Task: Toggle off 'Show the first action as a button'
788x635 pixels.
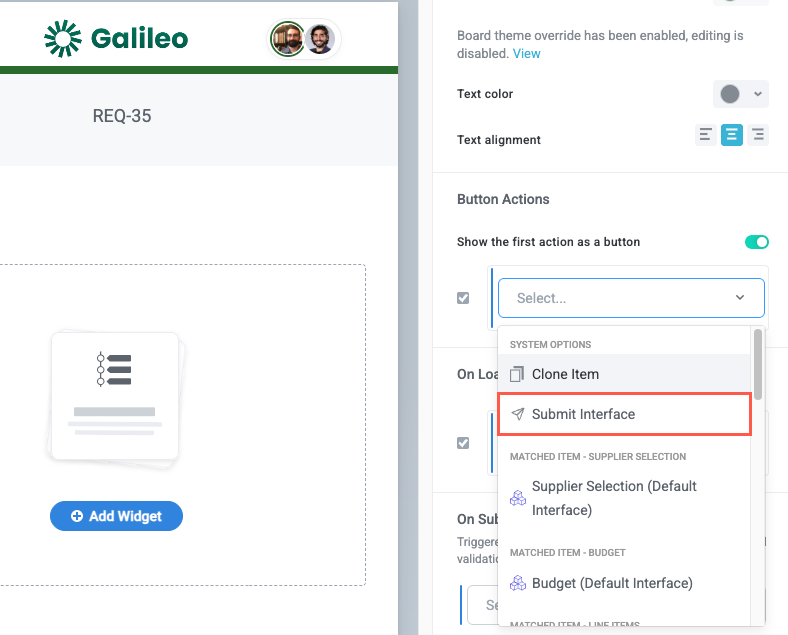Action: tap(756, 242)
